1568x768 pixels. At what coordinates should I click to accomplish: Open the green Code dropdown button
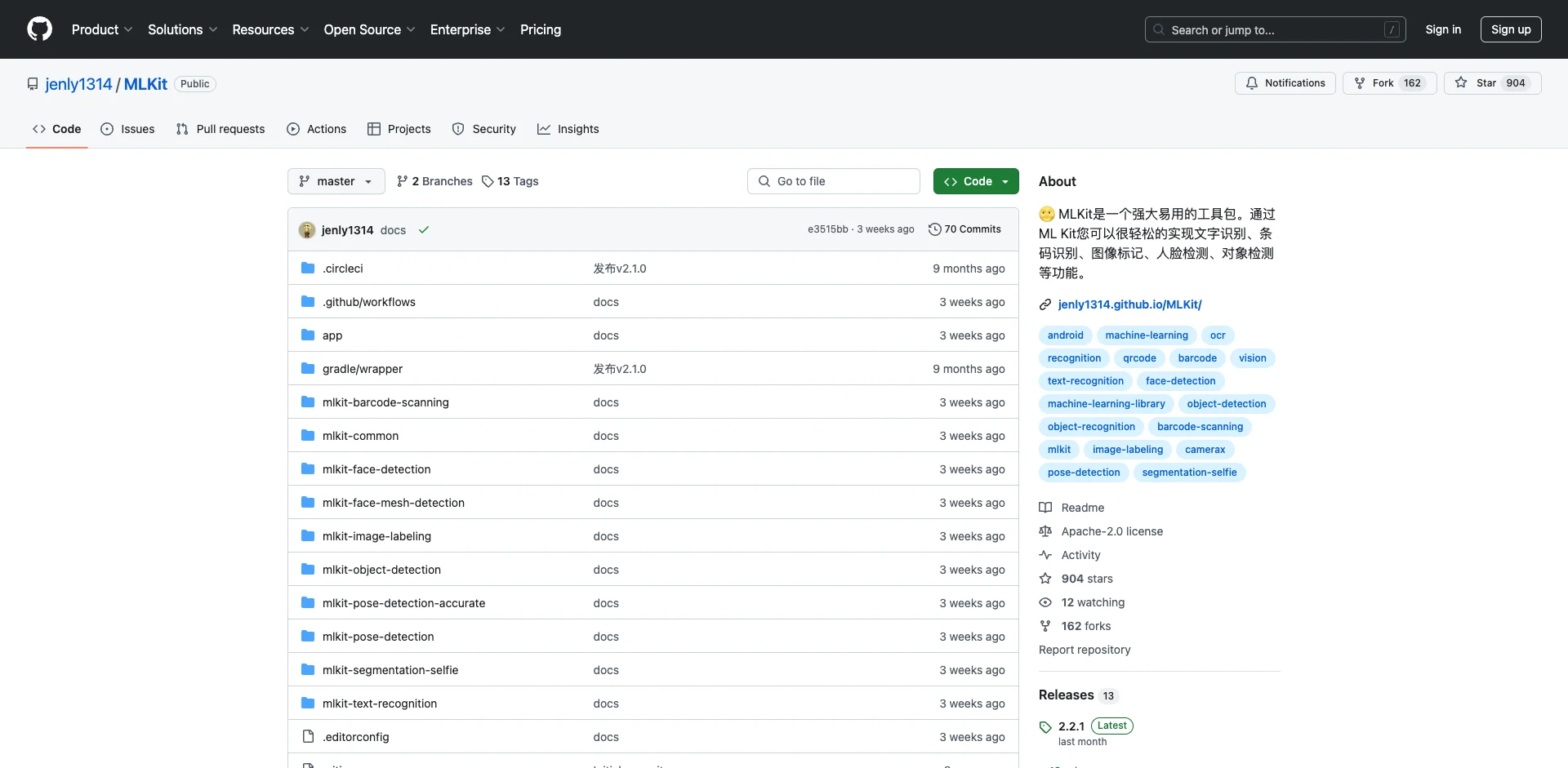pos(976,181)
